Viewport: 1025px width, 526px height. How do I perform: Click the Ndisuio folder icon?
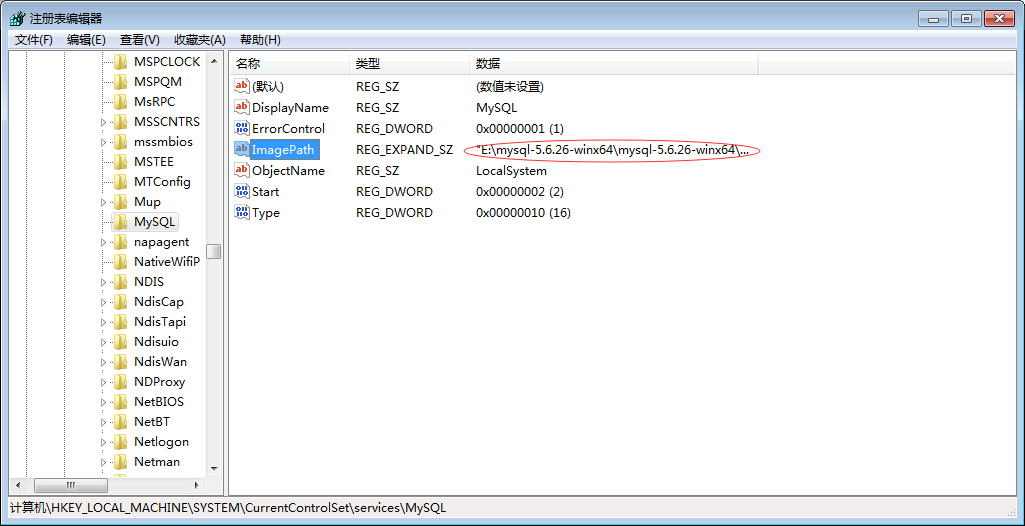tap(120, 342)
